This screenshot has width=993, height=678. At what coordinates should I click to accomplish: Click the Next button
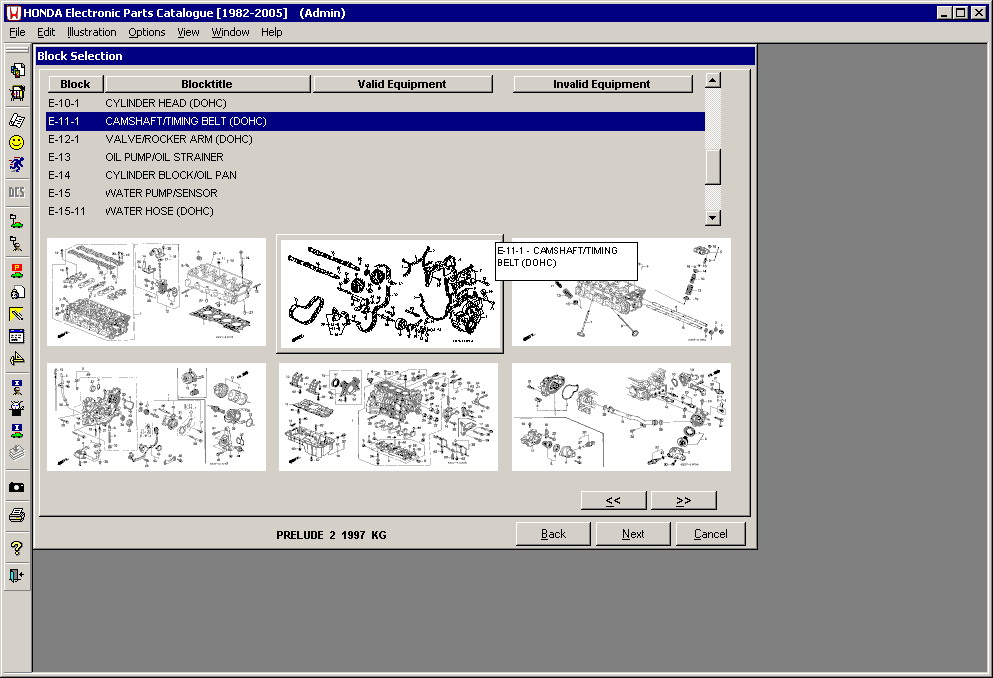click(x=633, y=534)
